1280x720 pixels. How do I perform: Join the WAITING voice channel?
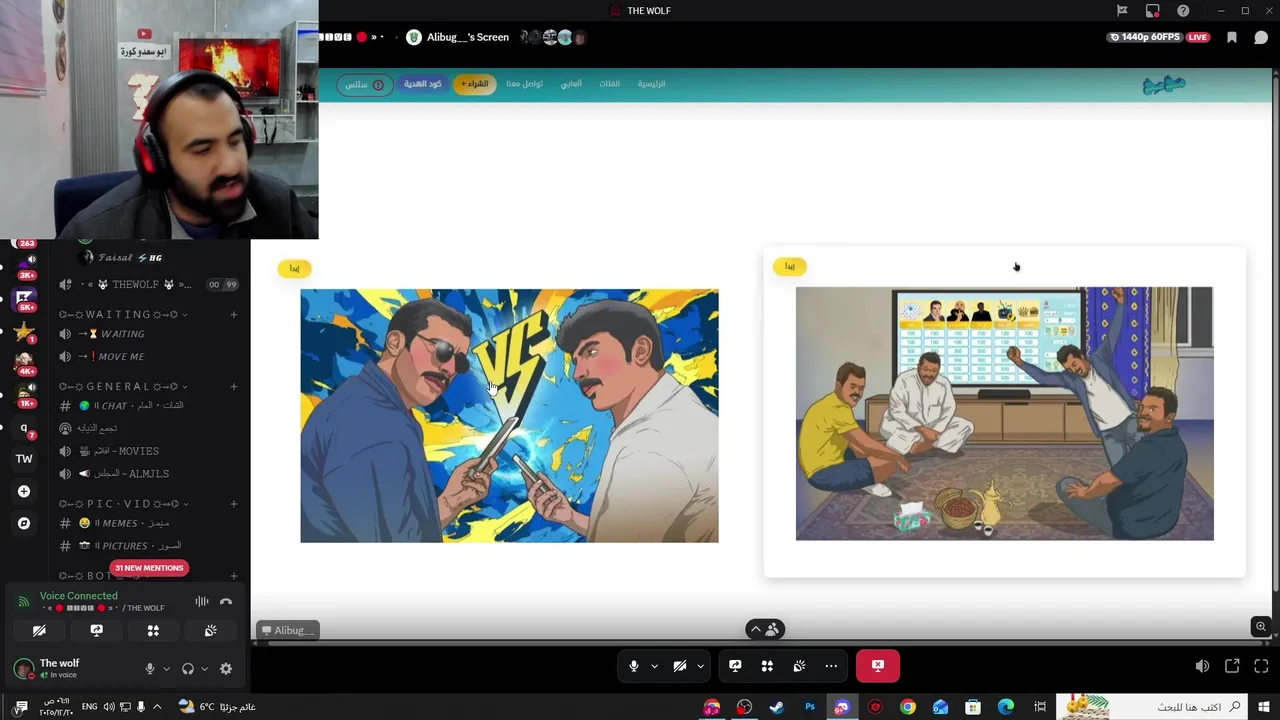150,334
